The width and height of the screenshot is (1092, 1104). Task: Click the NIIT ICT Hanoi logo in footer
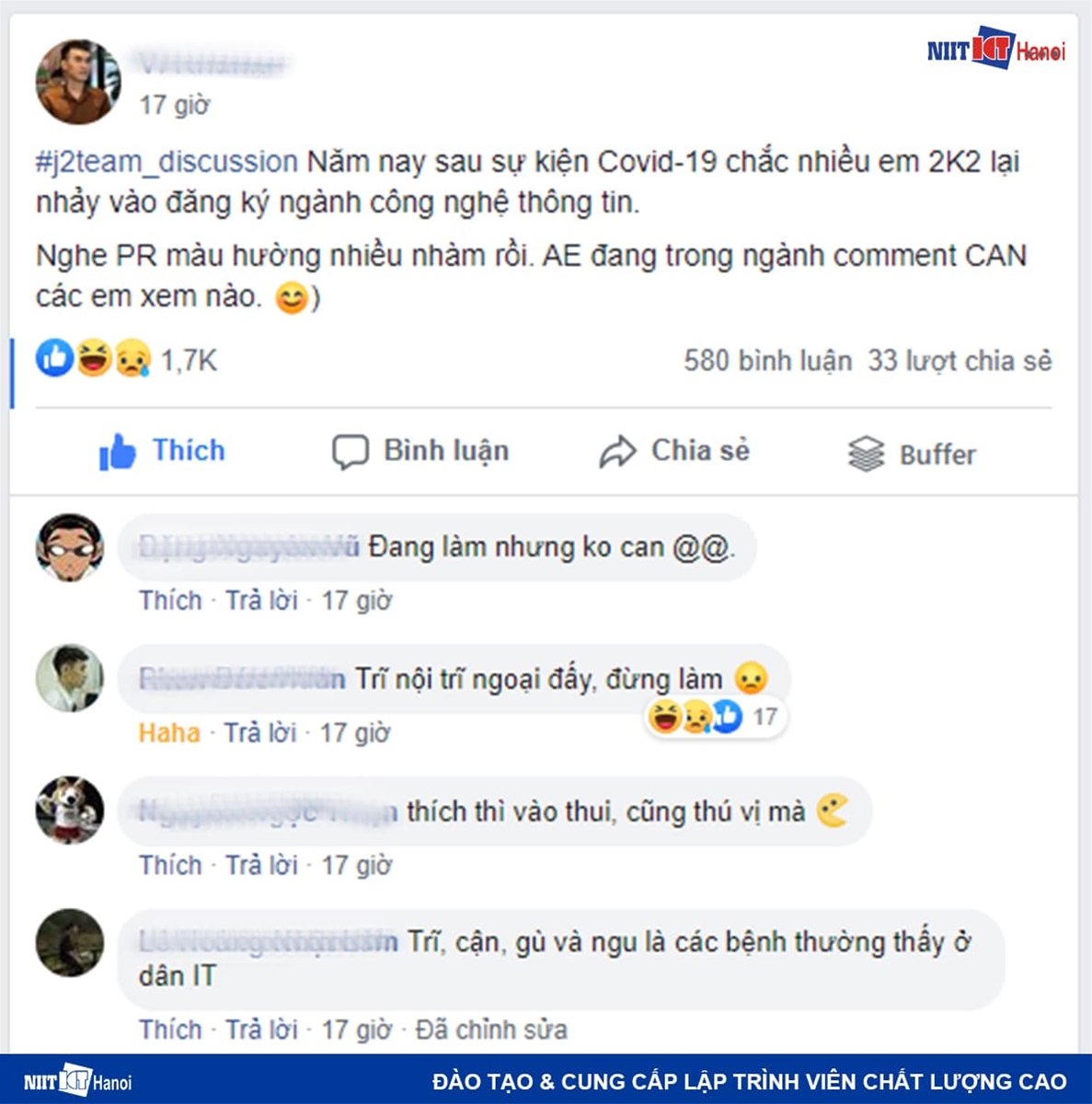(78, 1080)
